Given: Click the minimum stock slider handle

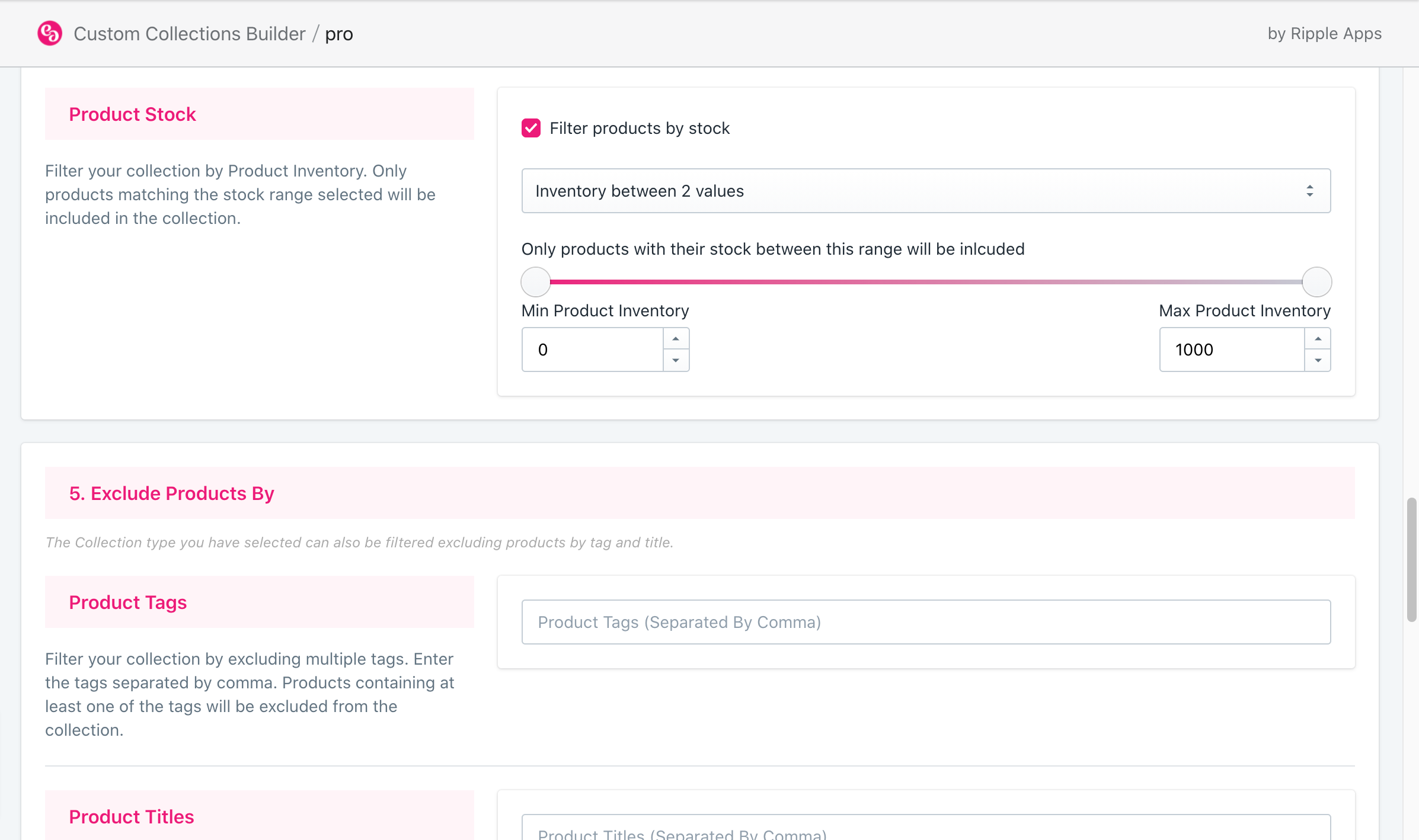Looking at the screenshot, I should (x=536, y=282).
